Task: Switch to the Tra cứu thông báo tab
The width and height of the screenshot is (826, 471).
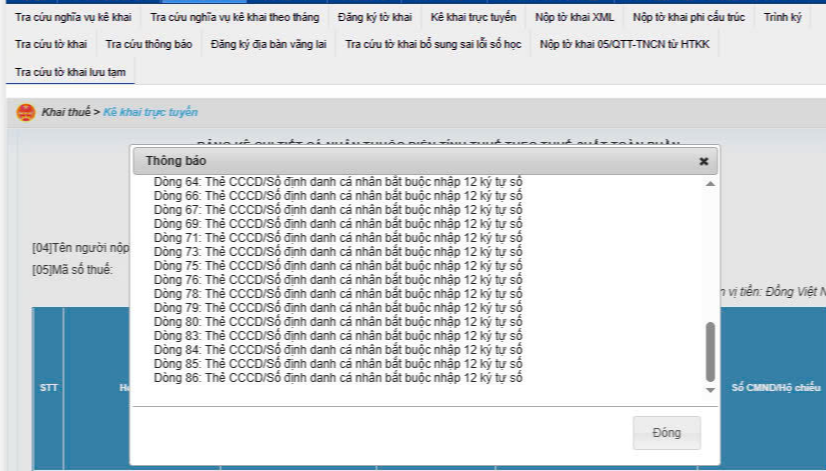Action: click(x=149, y=45)
